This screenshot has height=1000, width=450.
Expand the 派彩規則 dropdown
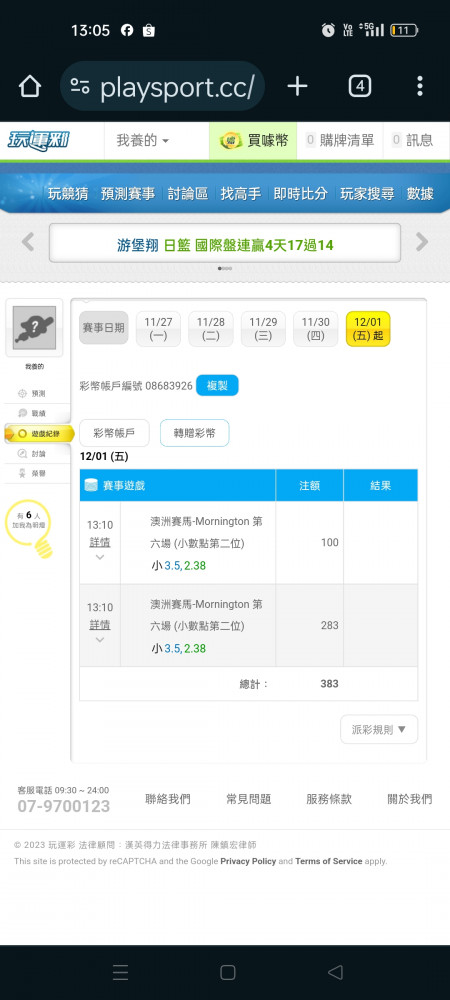tap(379, 730)
